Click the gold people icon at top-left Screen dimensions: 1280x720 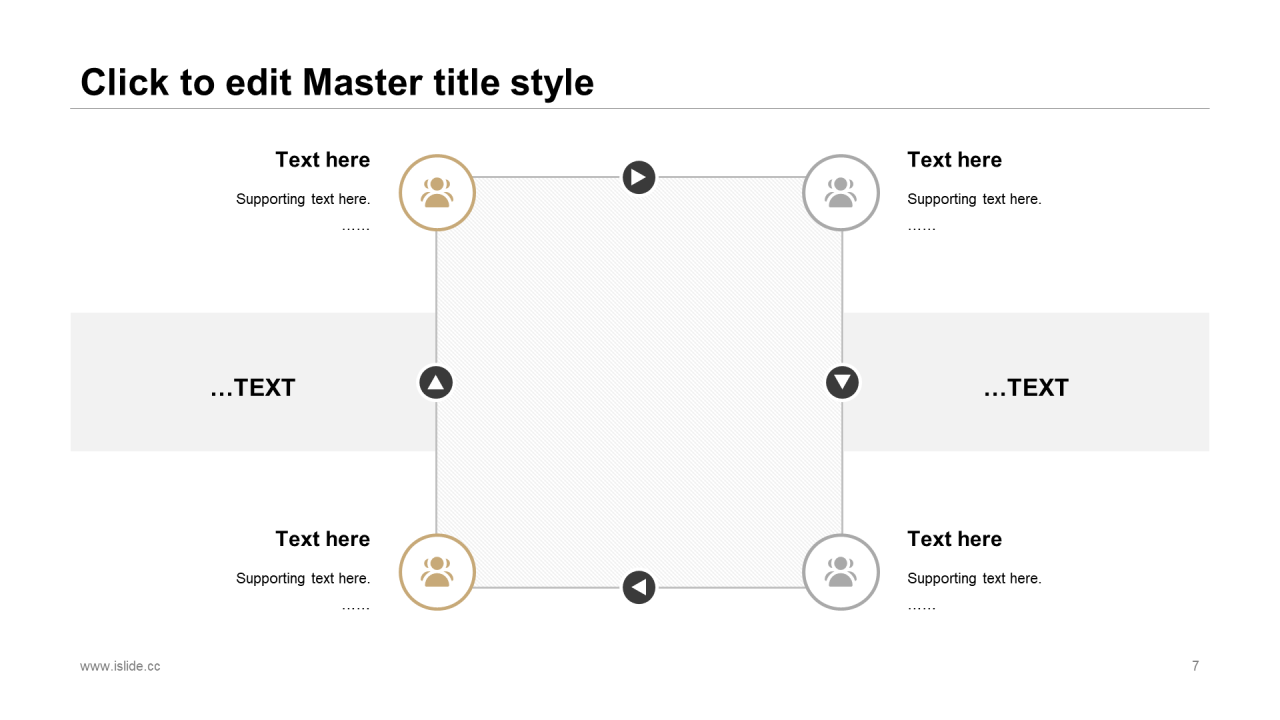pos(437,193)
